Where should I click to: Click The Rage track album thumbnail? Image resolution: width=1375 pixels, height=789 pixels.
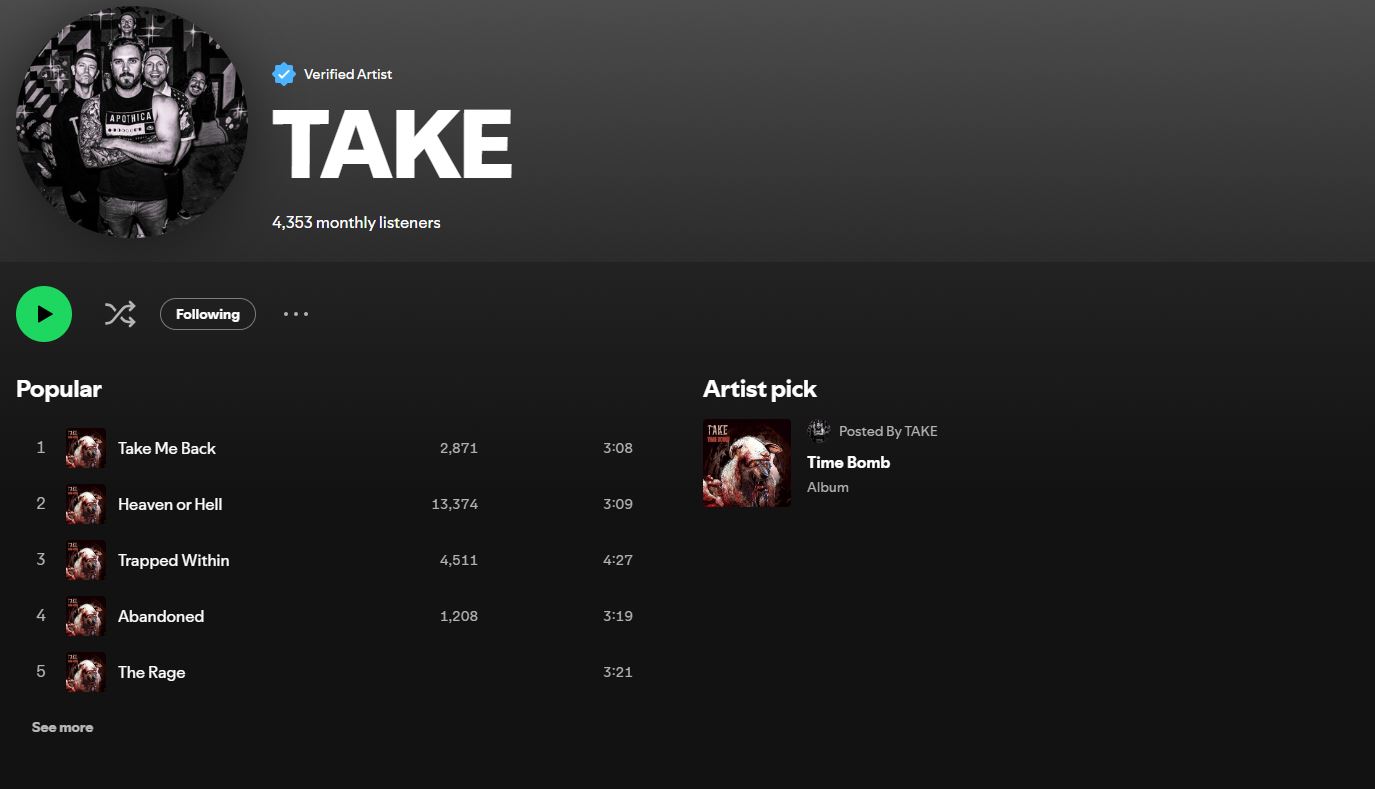click(x=86, y=672)
